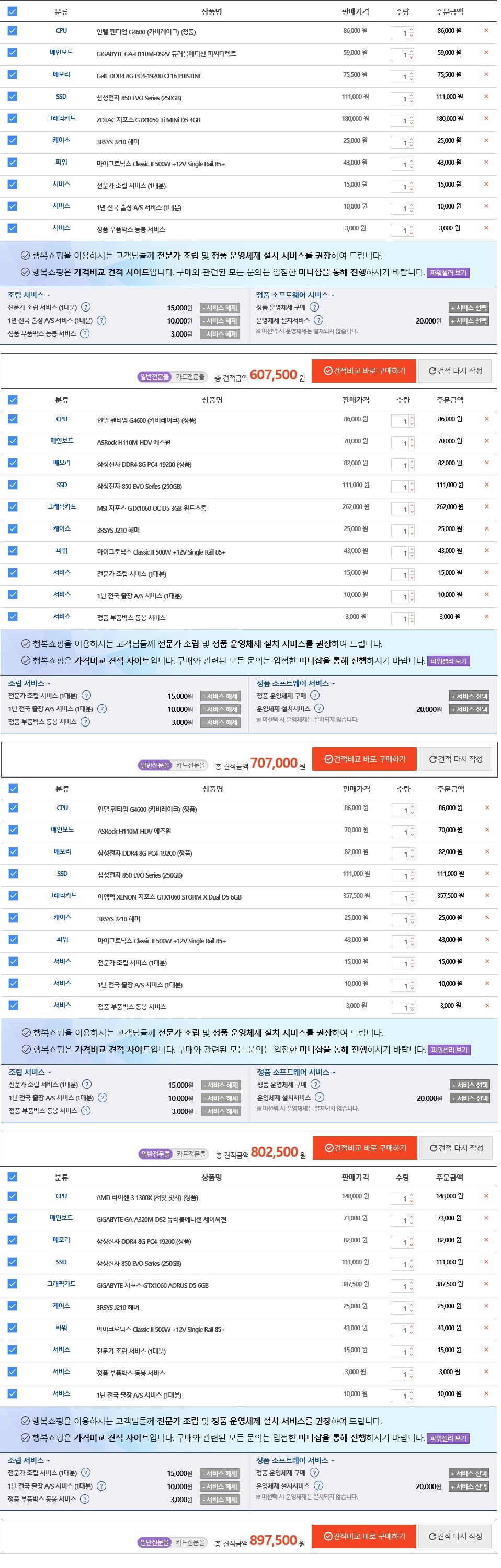Open help for 정품 부품박스 동봉 서비스 in the 707,000원 quote
This screenshot has width=501, height=1568.
[x=85, y=722]
